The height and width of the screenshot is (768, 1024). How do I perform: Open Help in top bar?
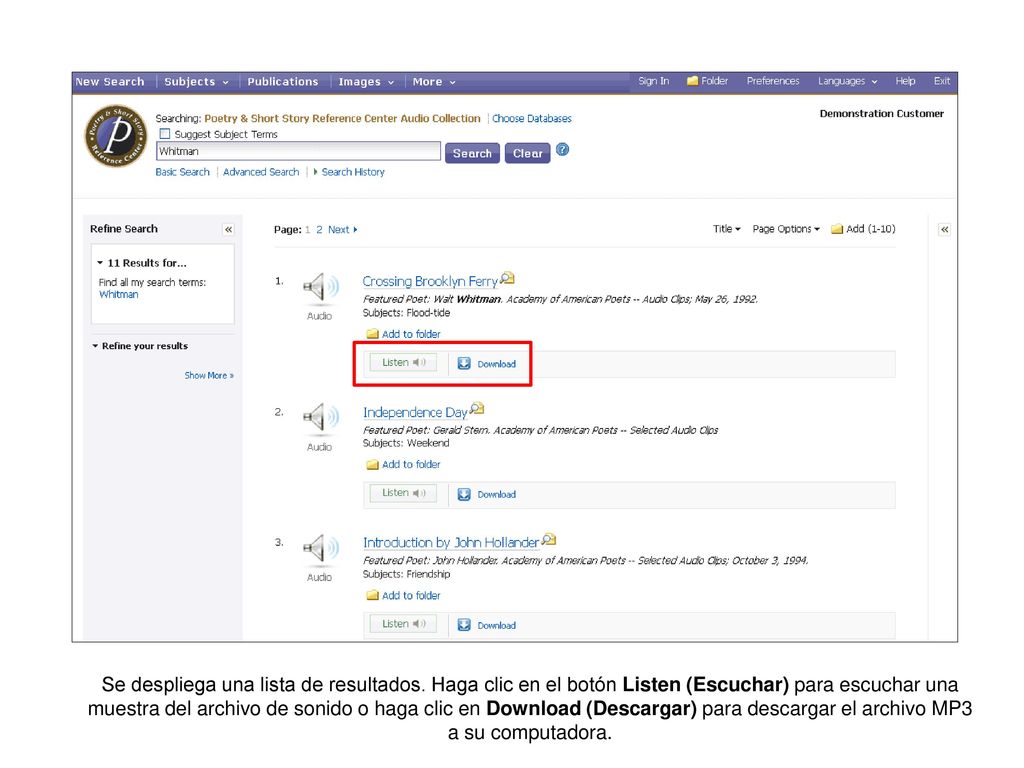[905, 81]
